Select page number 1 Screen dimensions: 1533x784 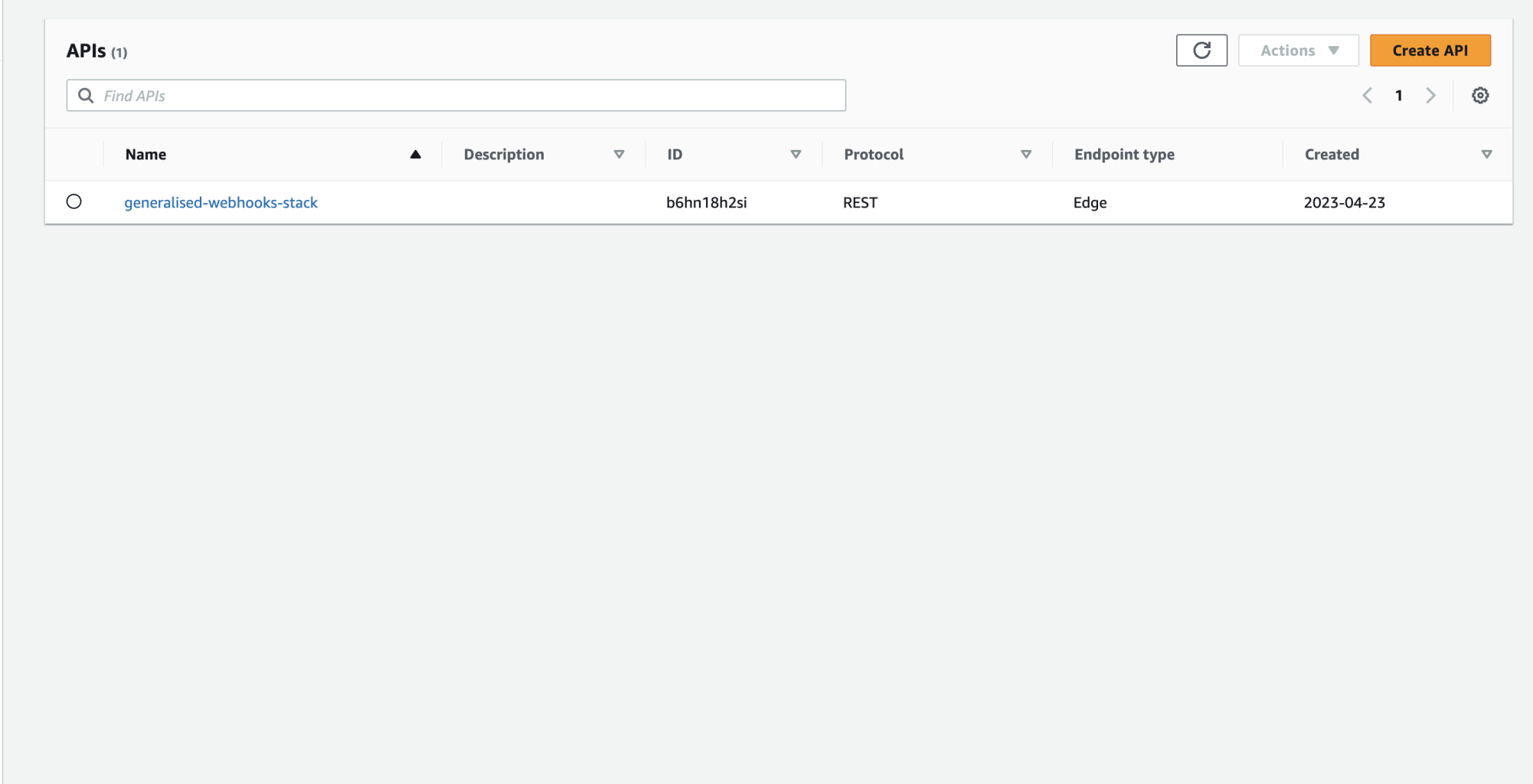coord(1398,96)
